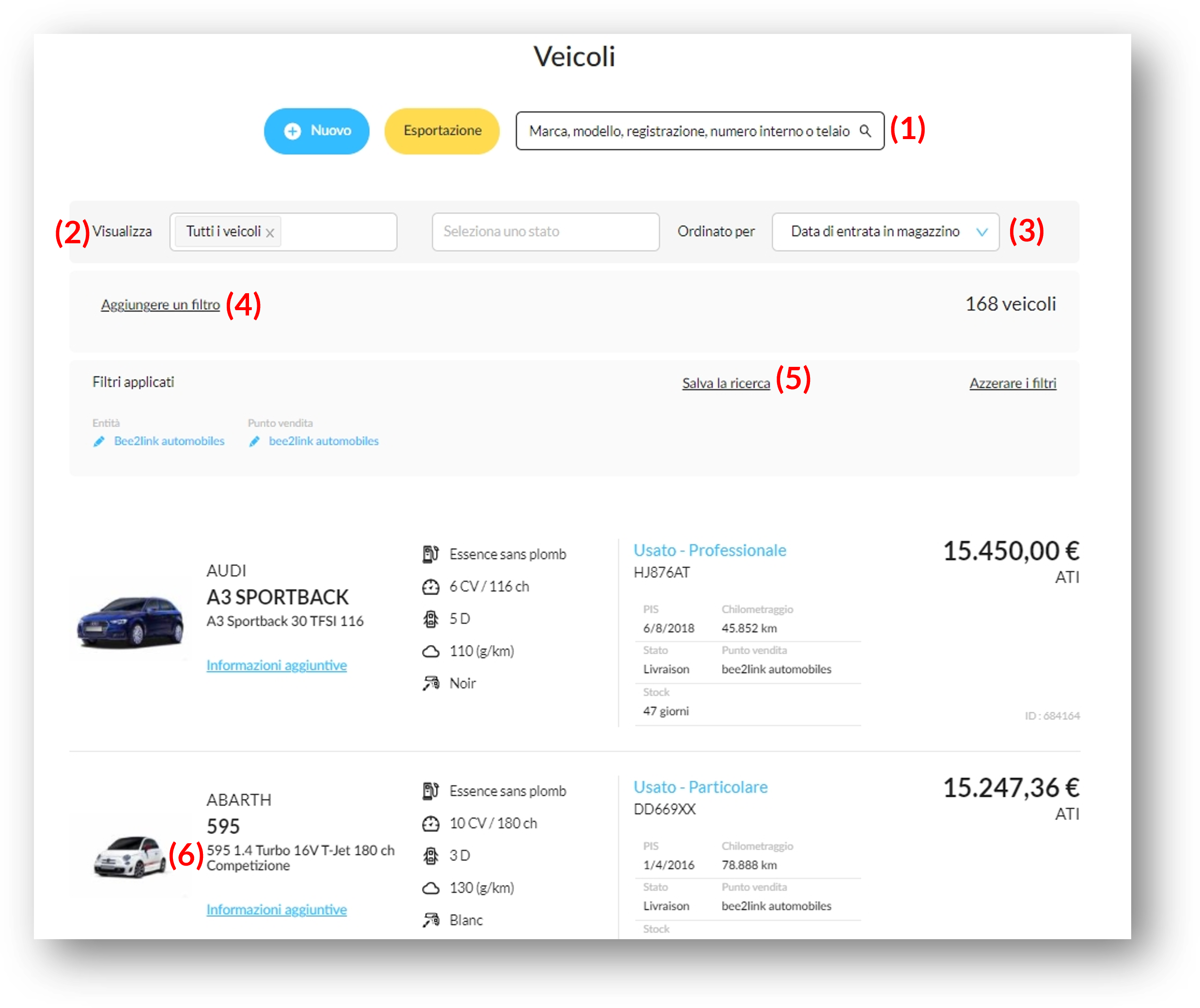Click the fuel pump icon on the Audi row
Screen dimensions: 1200x1008
430,554
